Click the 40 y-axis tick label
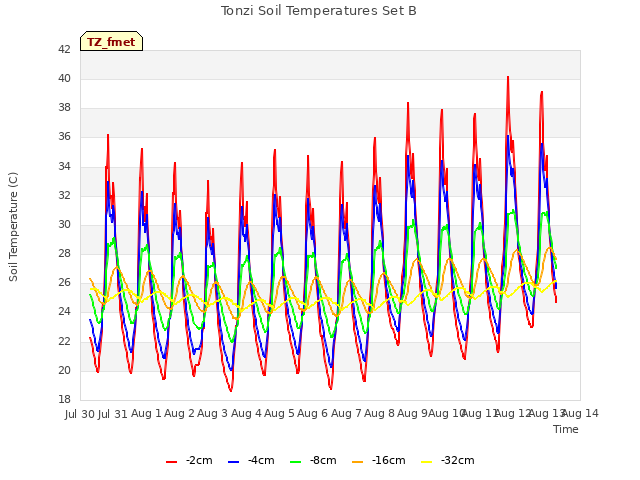The image size is (640, 480). [64, 78]
